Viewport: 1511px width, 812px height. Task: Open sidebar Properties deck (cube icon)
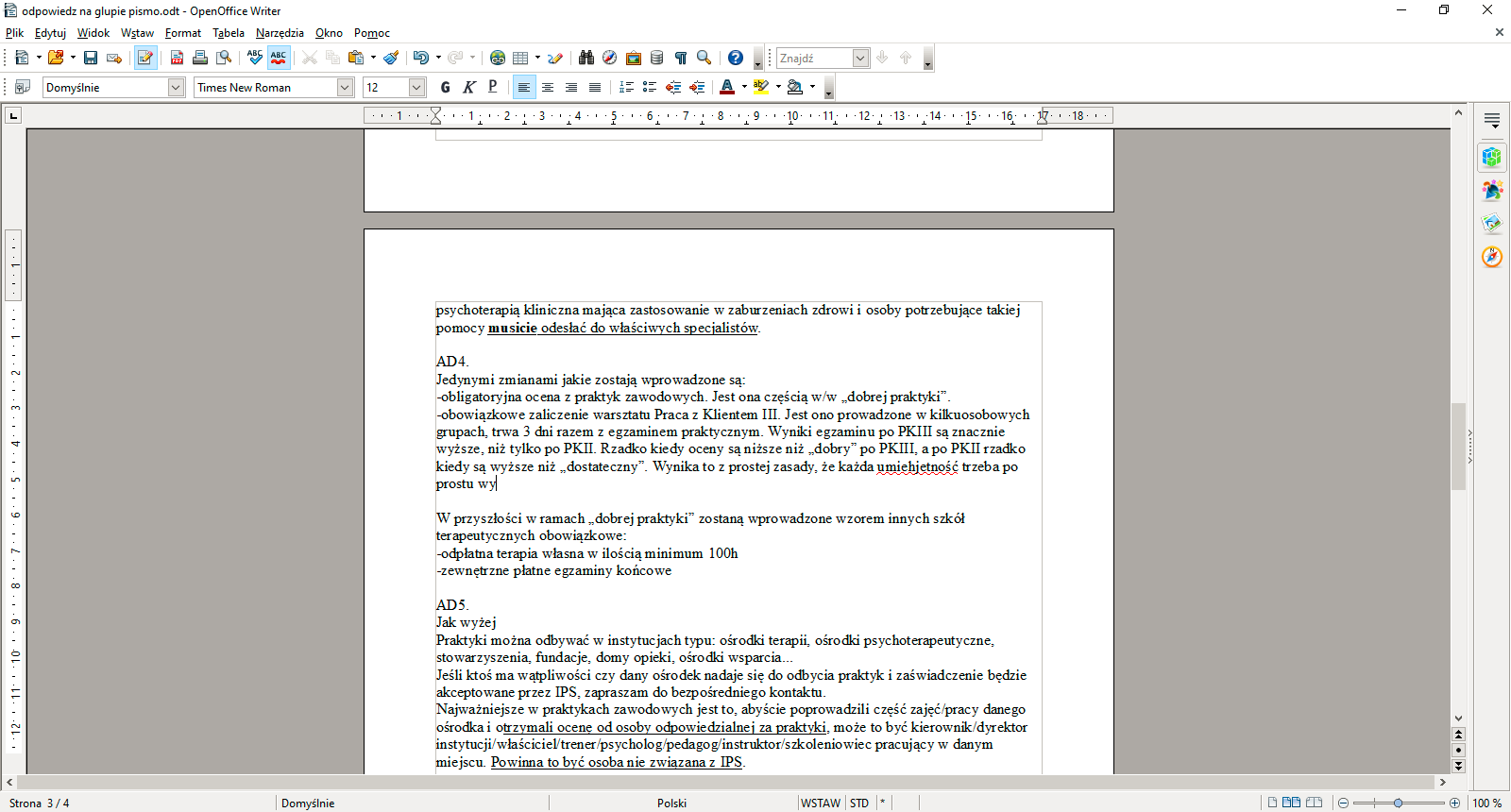pyautogui.click(x=1492, y=157)
